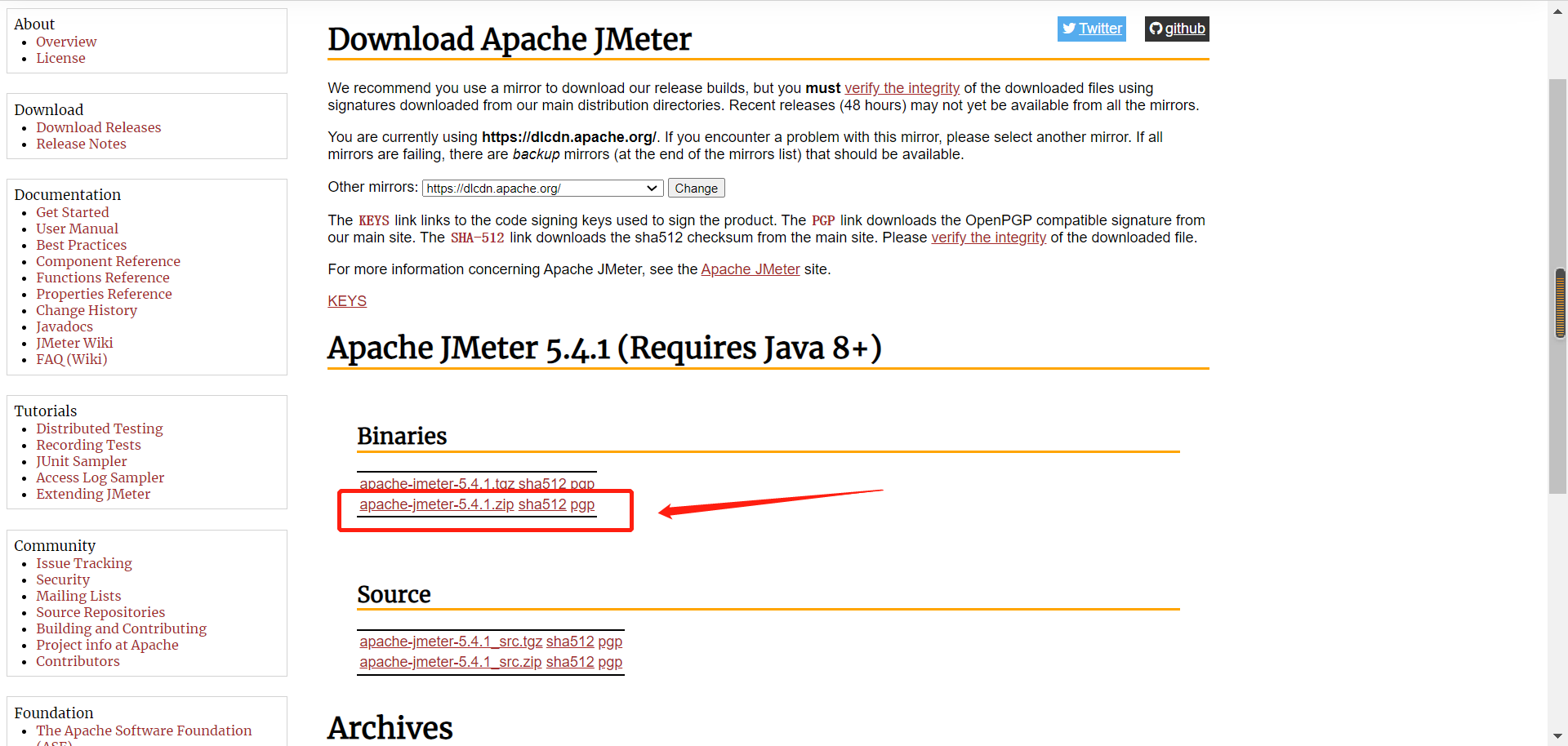Download apache-jmeter-5.4.1.zip binary
Viewport: 1568px width, 746px height.
pos(436,504)
